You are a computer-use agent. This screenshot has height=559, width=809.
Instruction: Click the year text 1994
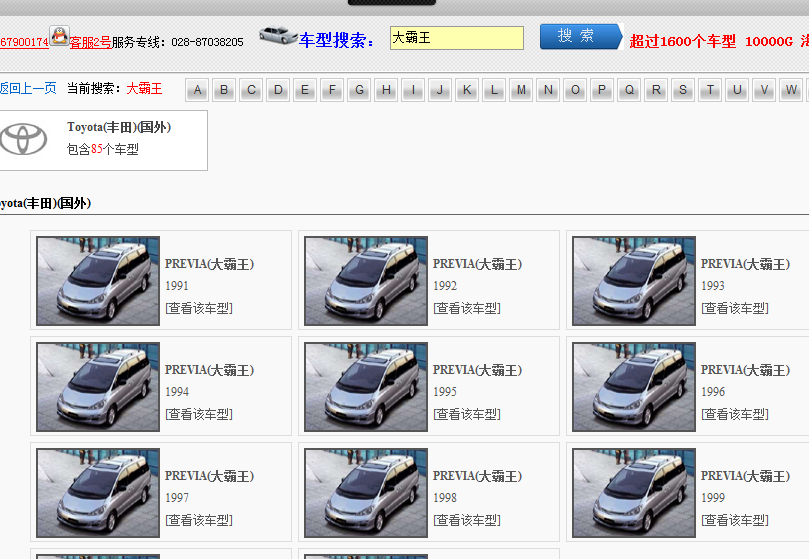(177, 392)
